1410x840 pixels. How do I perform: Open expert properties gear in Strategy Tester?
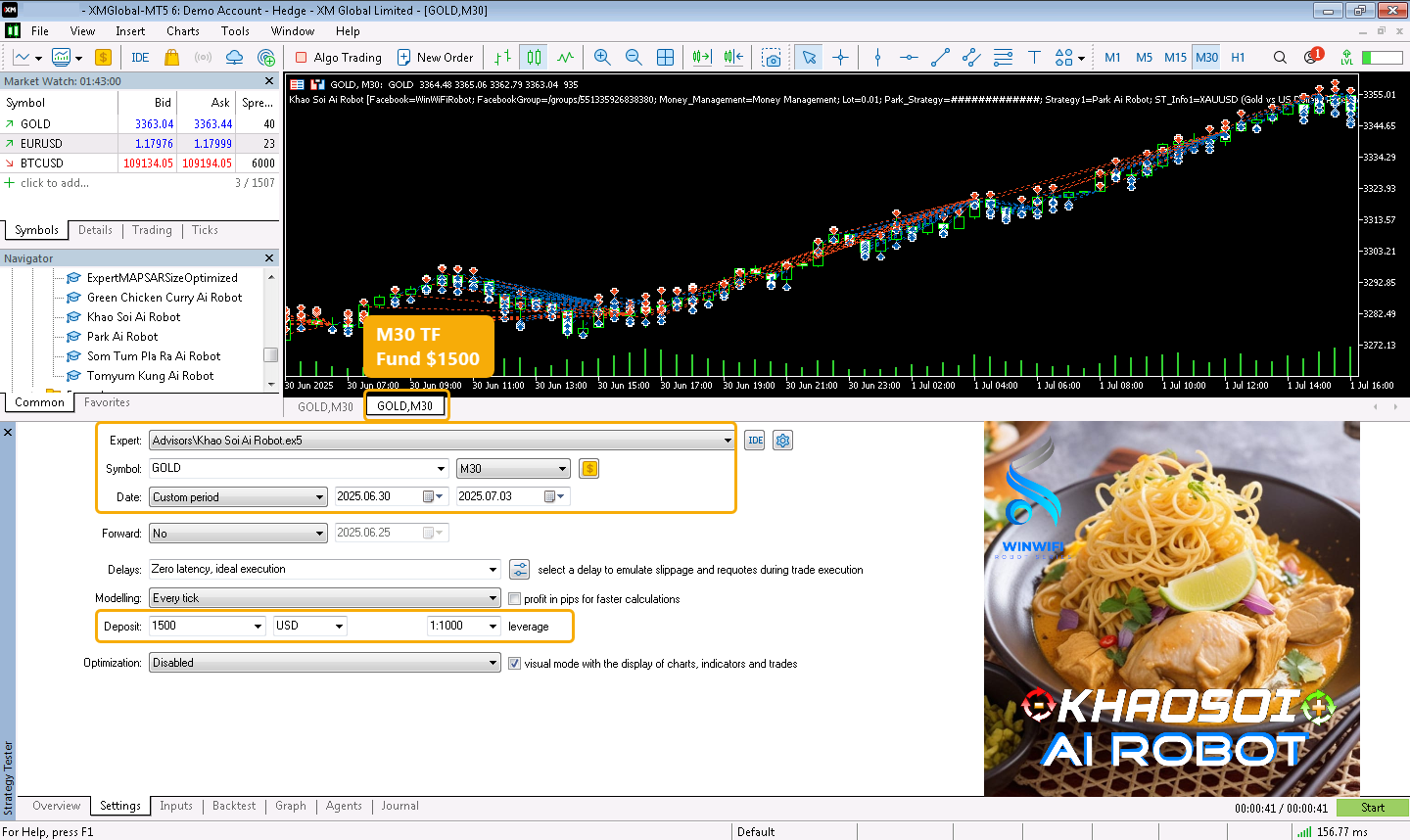tap(782, 441)
